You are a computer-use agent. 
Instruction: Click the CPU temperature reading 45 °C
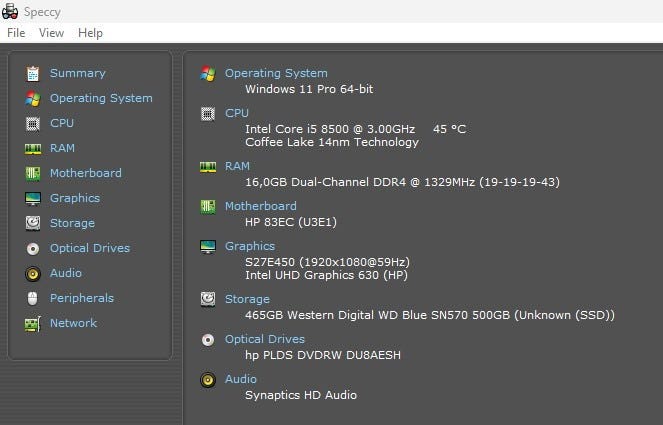click(x=449, y=129)
